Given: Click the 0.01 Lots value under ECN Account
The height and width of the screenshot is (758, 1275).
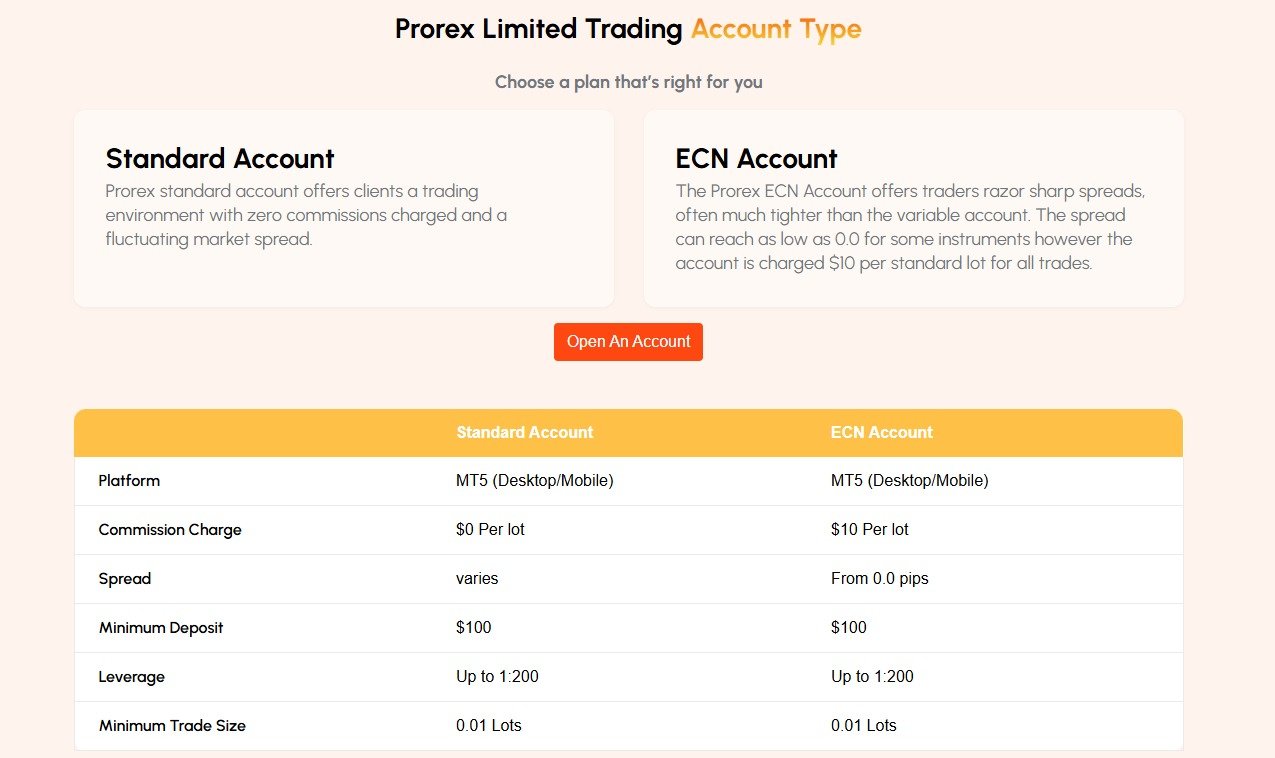Looking at the screenshot, I should pyautogui.click(x=864, y=725).
